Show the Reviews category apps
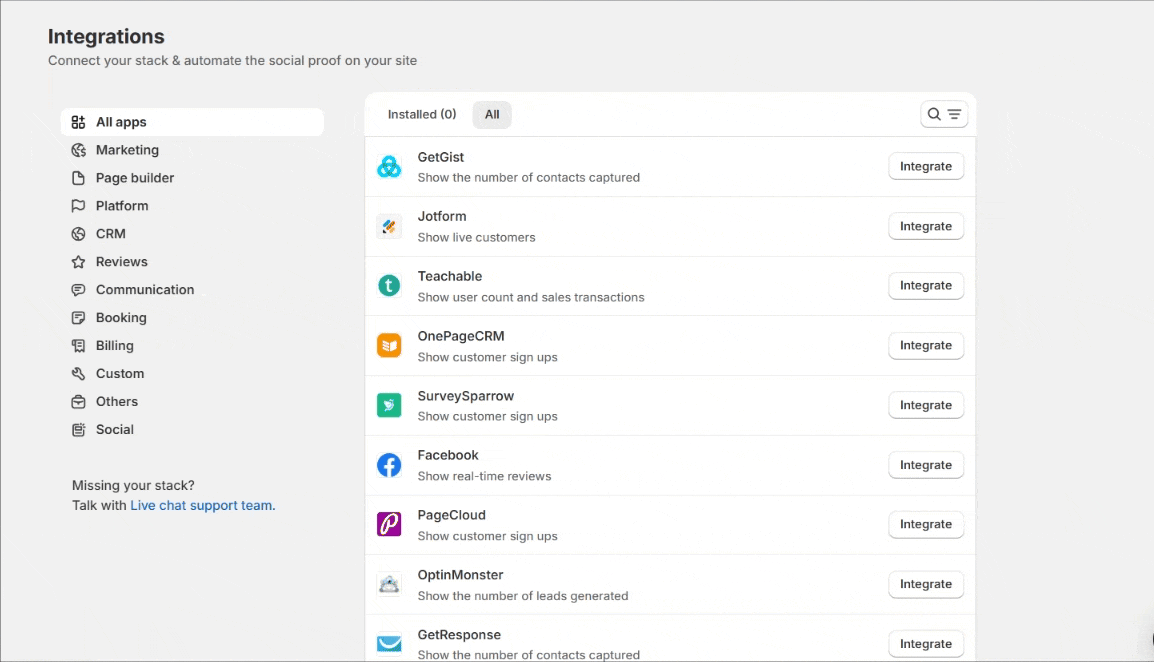Screen dimensions: 1154x662 pyautogui.click(x=122, y=262)
